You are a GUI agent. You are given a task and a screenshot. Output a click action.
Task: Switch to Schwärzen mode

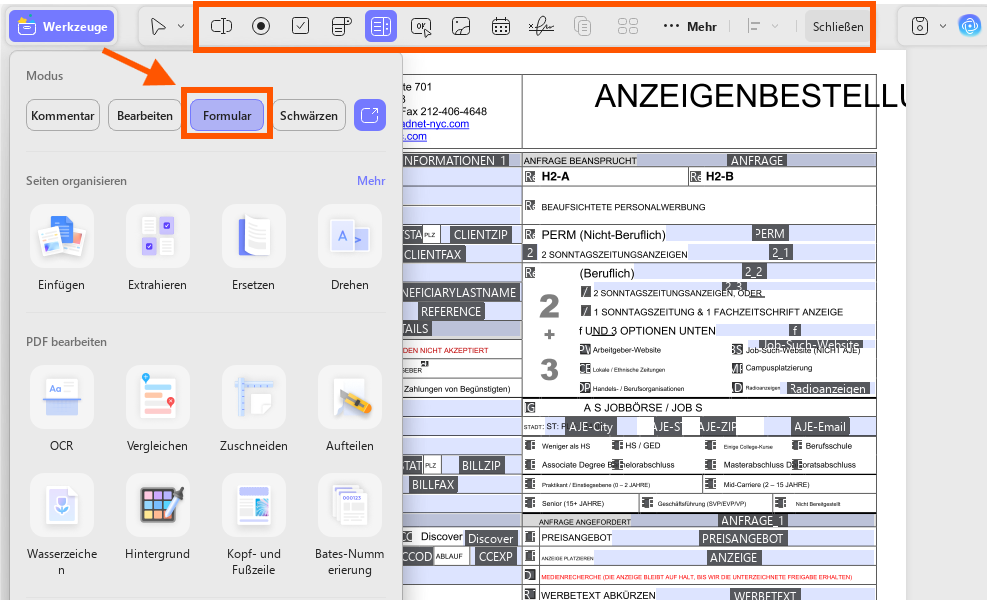(x=308, y=115)
